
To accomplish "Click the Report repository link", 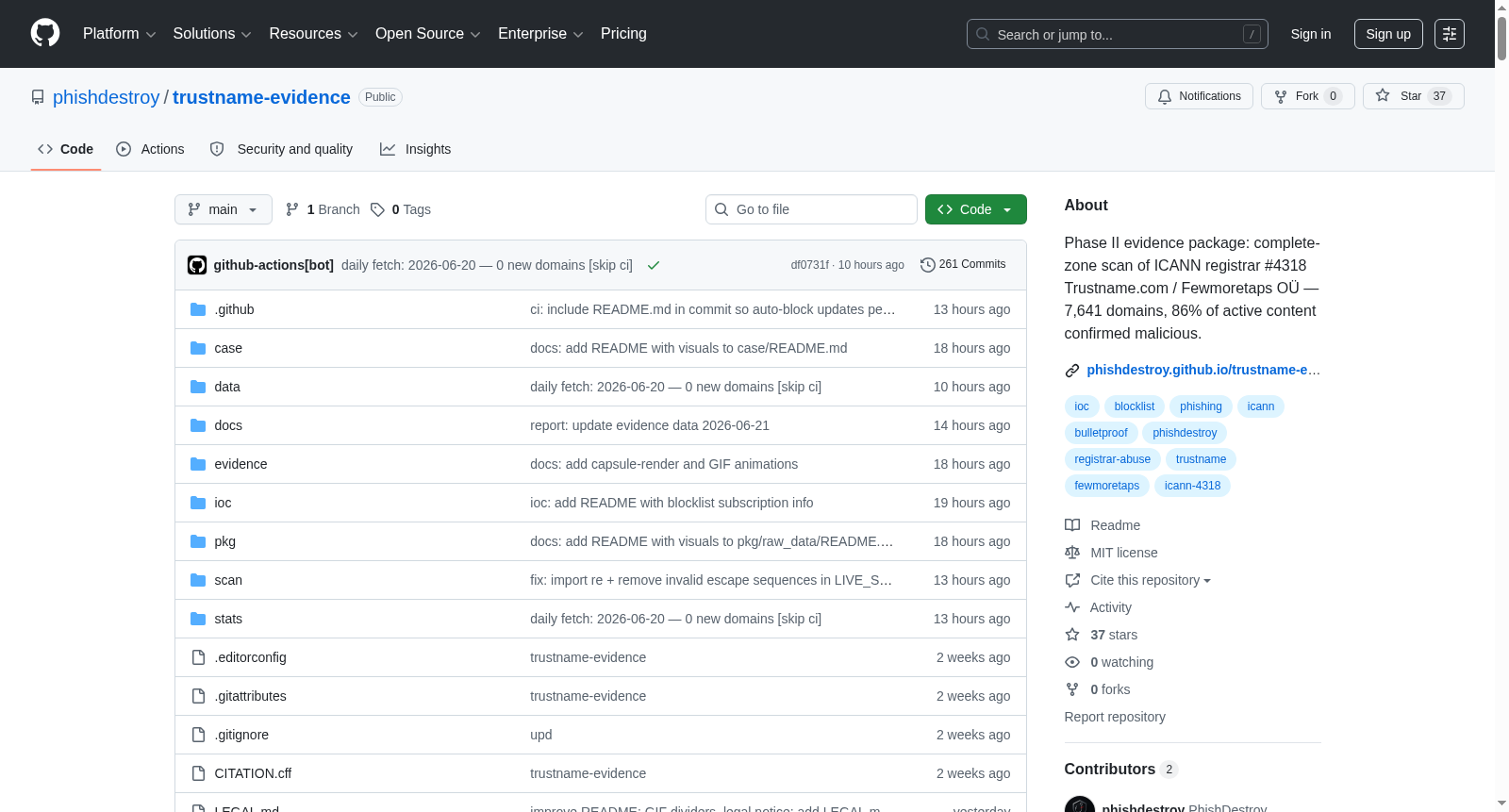I will (x=1115, y=717).
